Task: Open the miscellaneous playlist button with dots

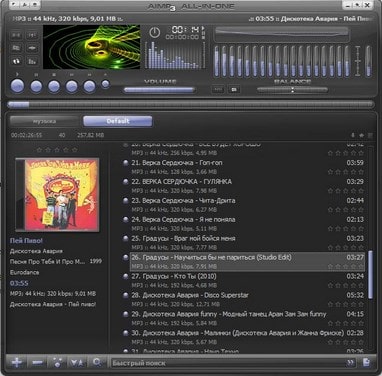Action: (x=57, y=362)
